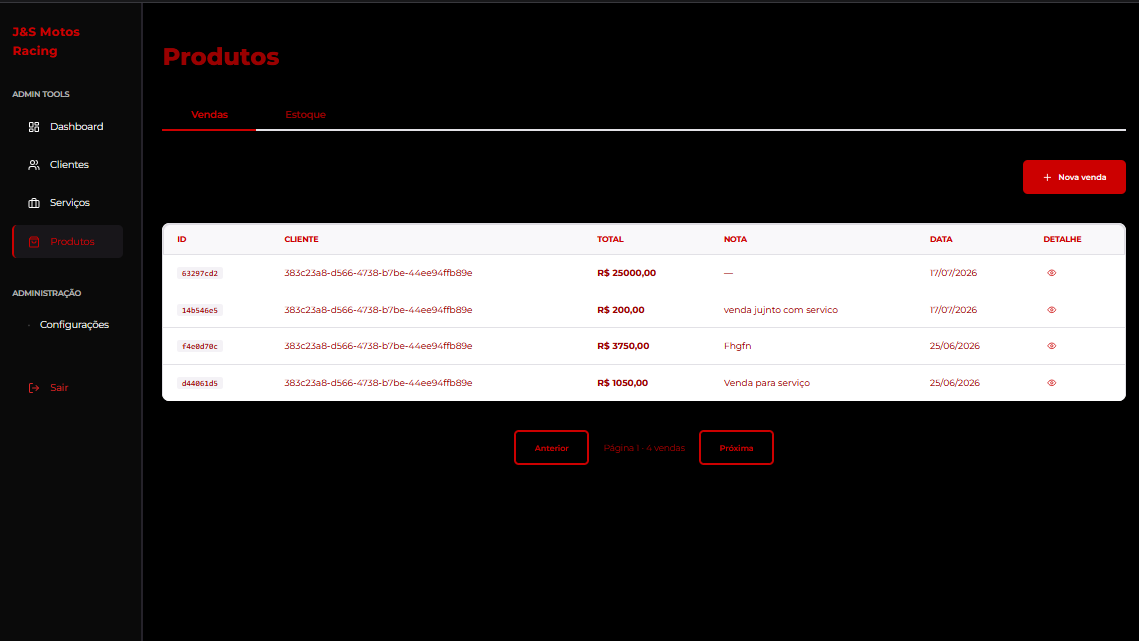Click note 'Fhgfn'
1139x641 pixels.
[737, 346]
